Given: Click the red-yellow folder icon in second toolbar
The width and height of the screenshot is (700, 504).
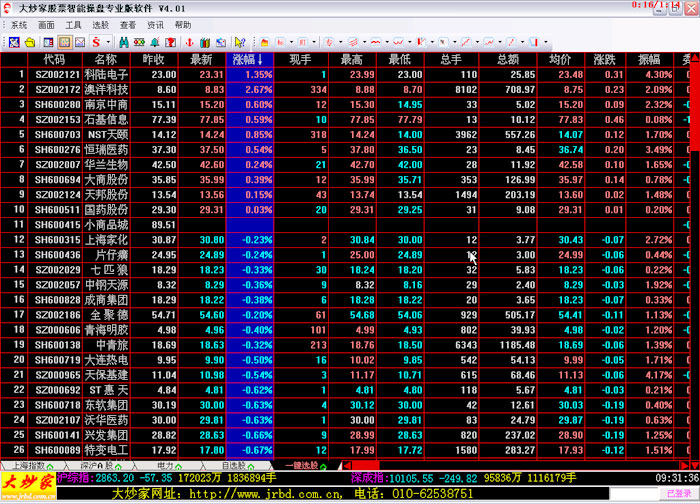Looking at the screenshot, I should point(264,42).
